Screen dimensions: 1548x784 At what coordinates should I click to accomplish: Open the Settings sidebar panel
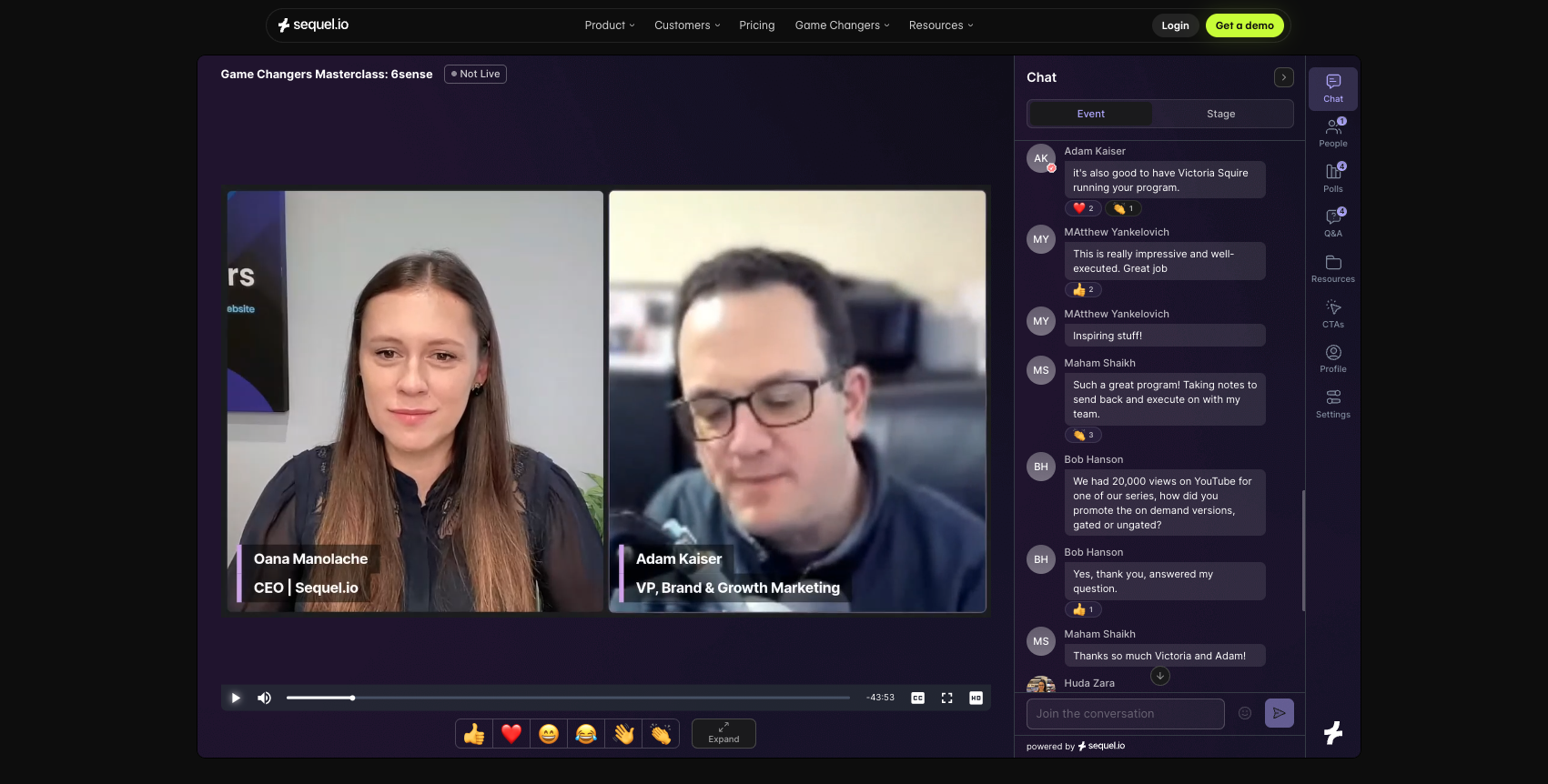(1332, 404)
